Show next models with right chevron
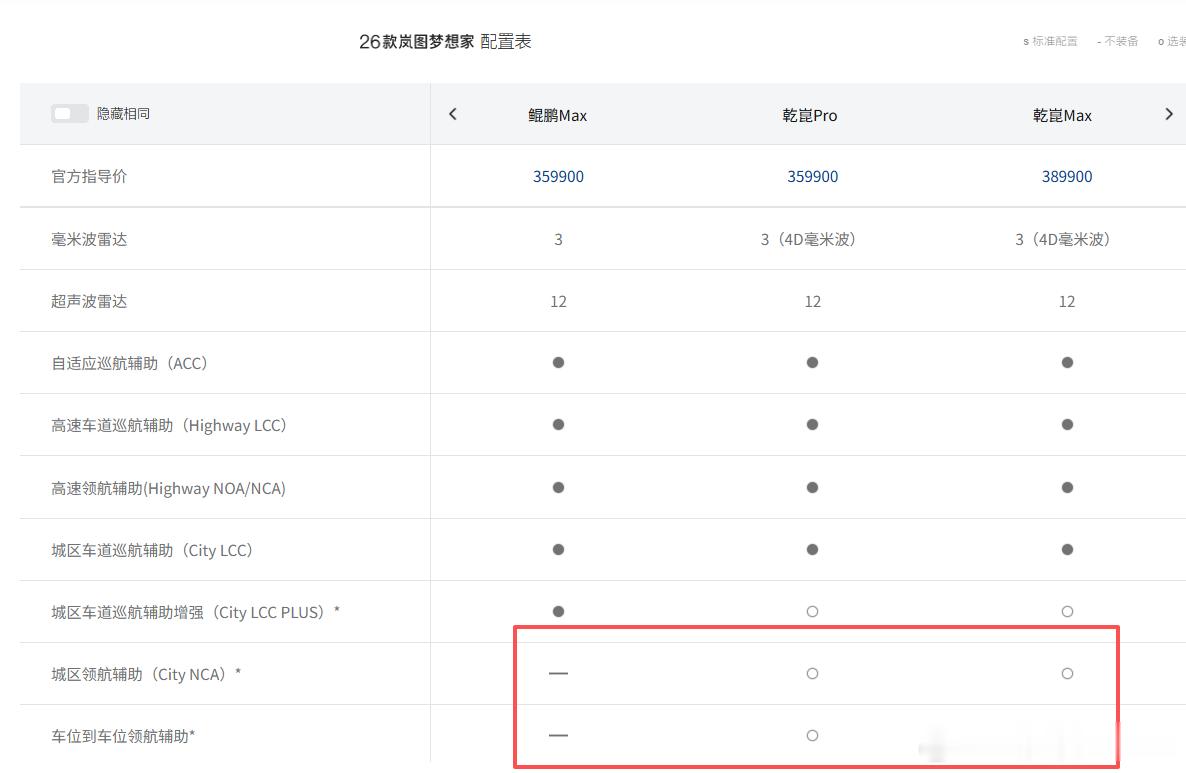The height and width of the screenshot is (773, 1186). coord(1169,114)
